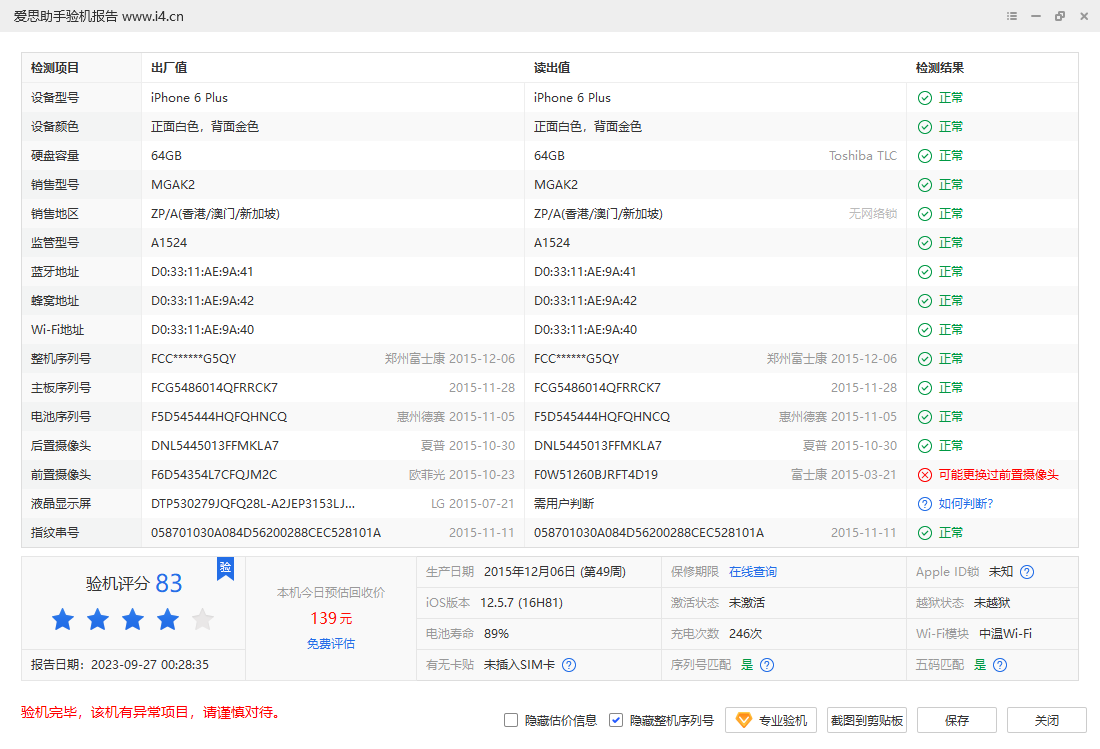Click the 出厂值 column header
This screenshot has height=749, width=1100.
[x=169, y=68]
